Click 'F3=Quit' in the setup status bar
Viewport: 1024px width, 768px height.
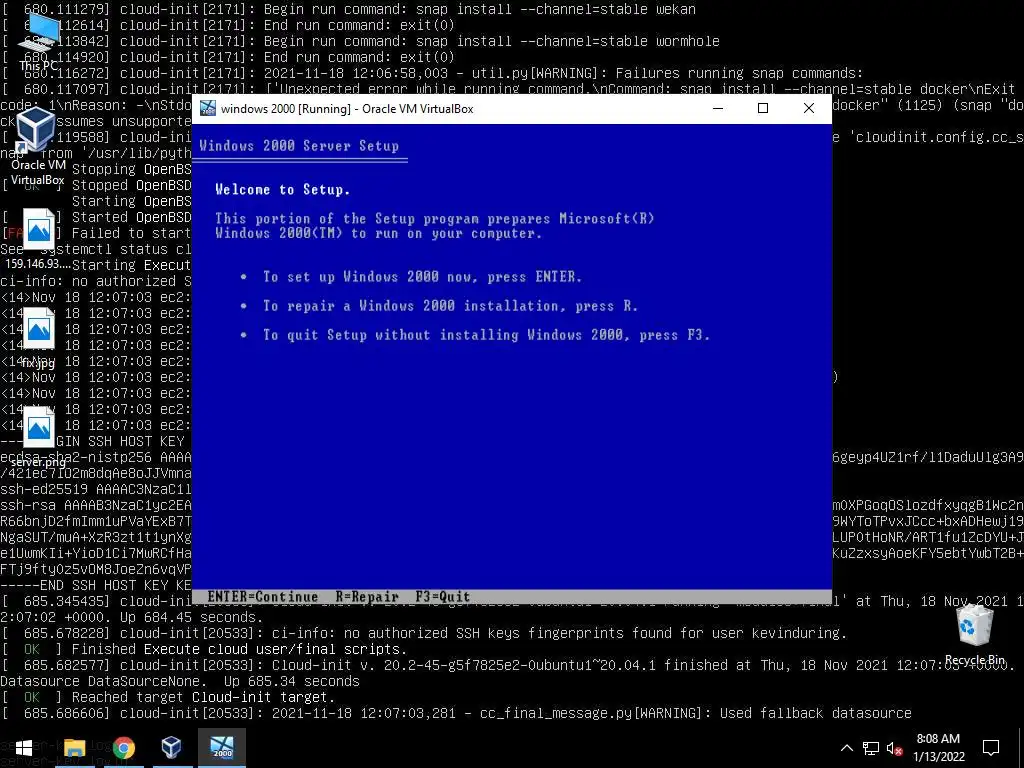click(x=443, y=597)
